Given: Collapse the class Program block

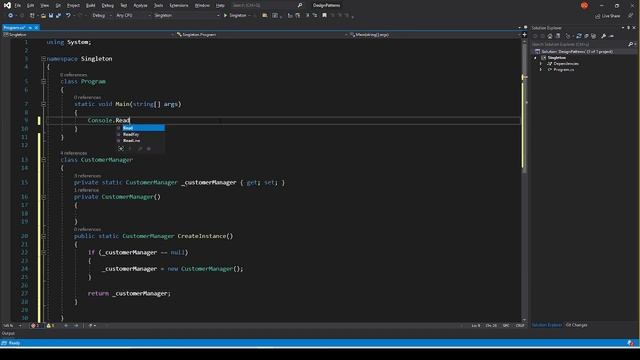Looking at the screenshot, I should coord(43,82).
